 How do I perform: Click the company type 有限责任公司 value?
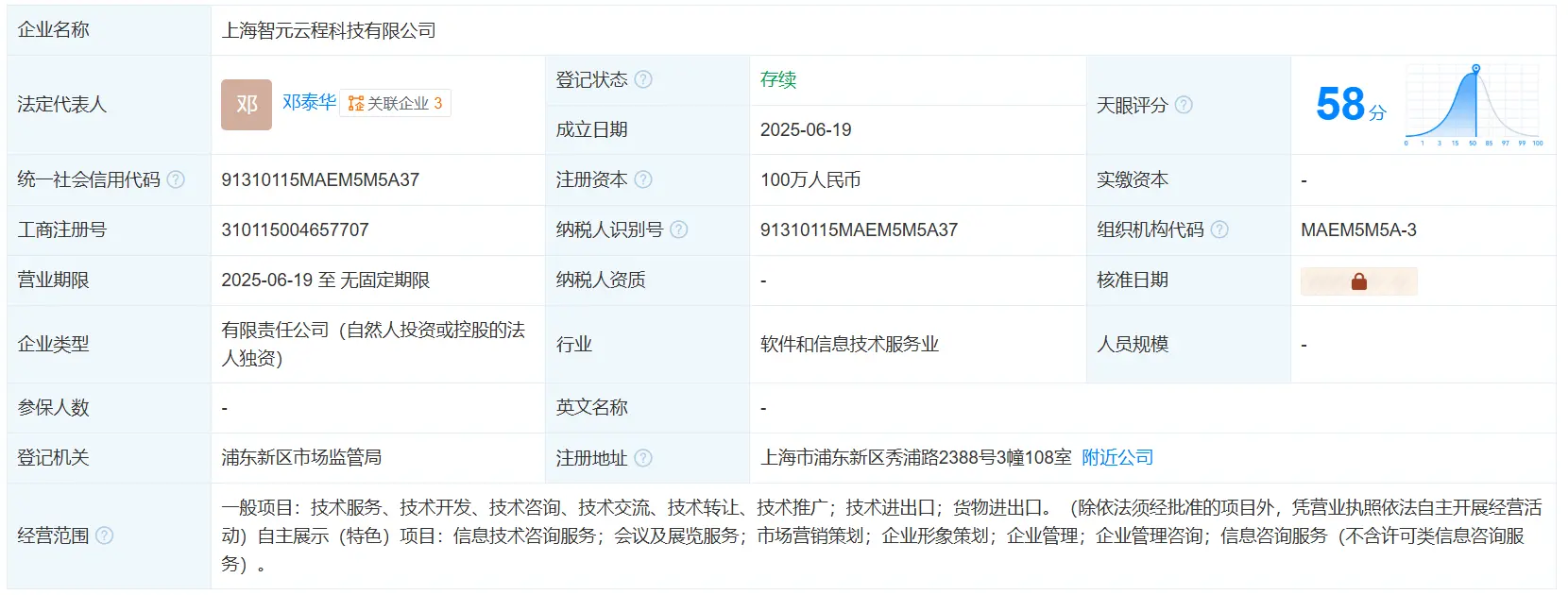(373, 344)
